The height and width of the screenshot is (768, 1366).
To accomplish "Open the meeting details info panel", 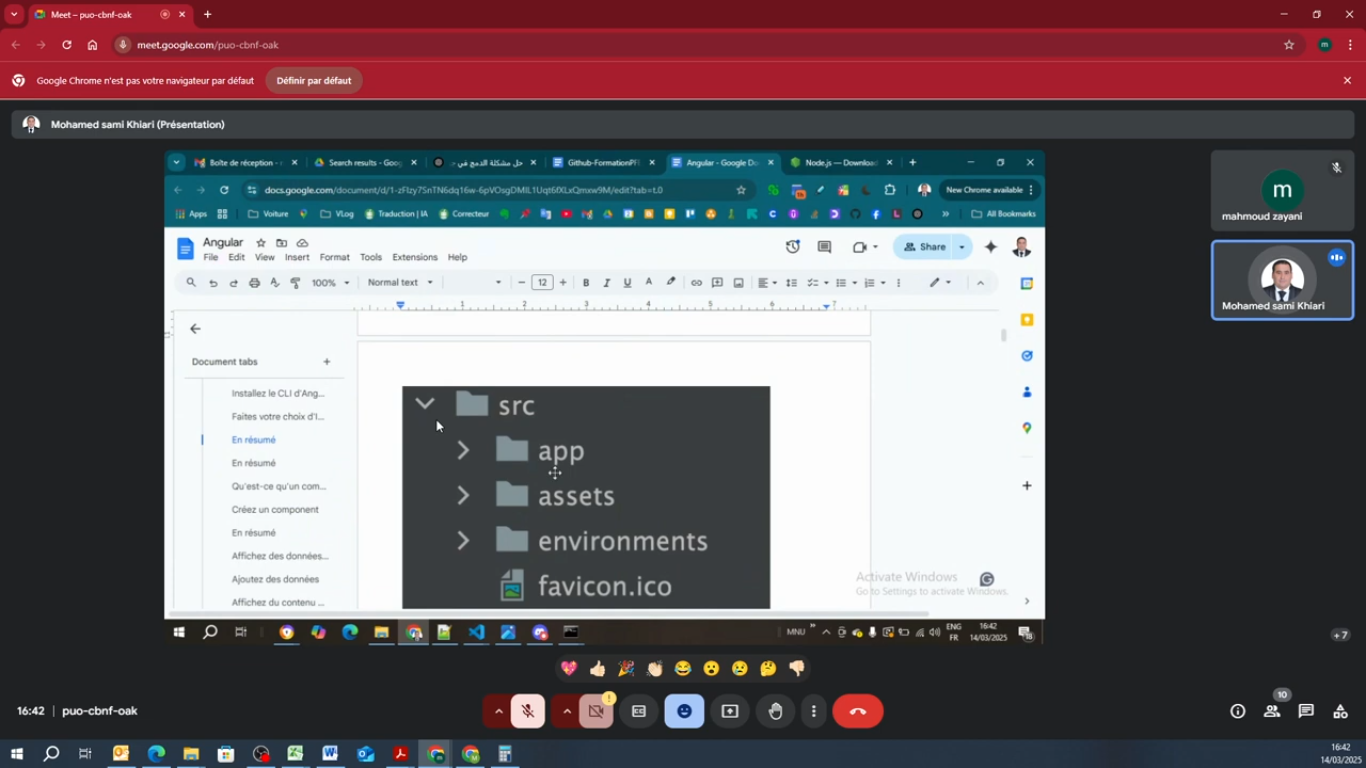I will (x=1238, y=711).
